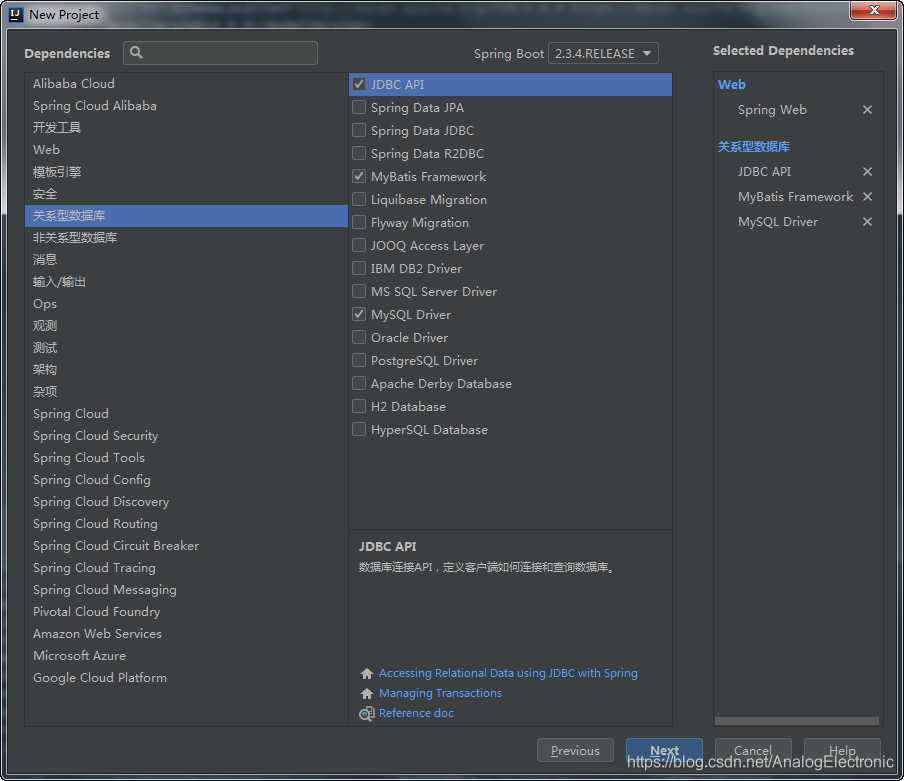Open the 非关系型数据库 category
The width and height of the screenshot is (904, 781).
pyautogui.click(x=186, y=237)
